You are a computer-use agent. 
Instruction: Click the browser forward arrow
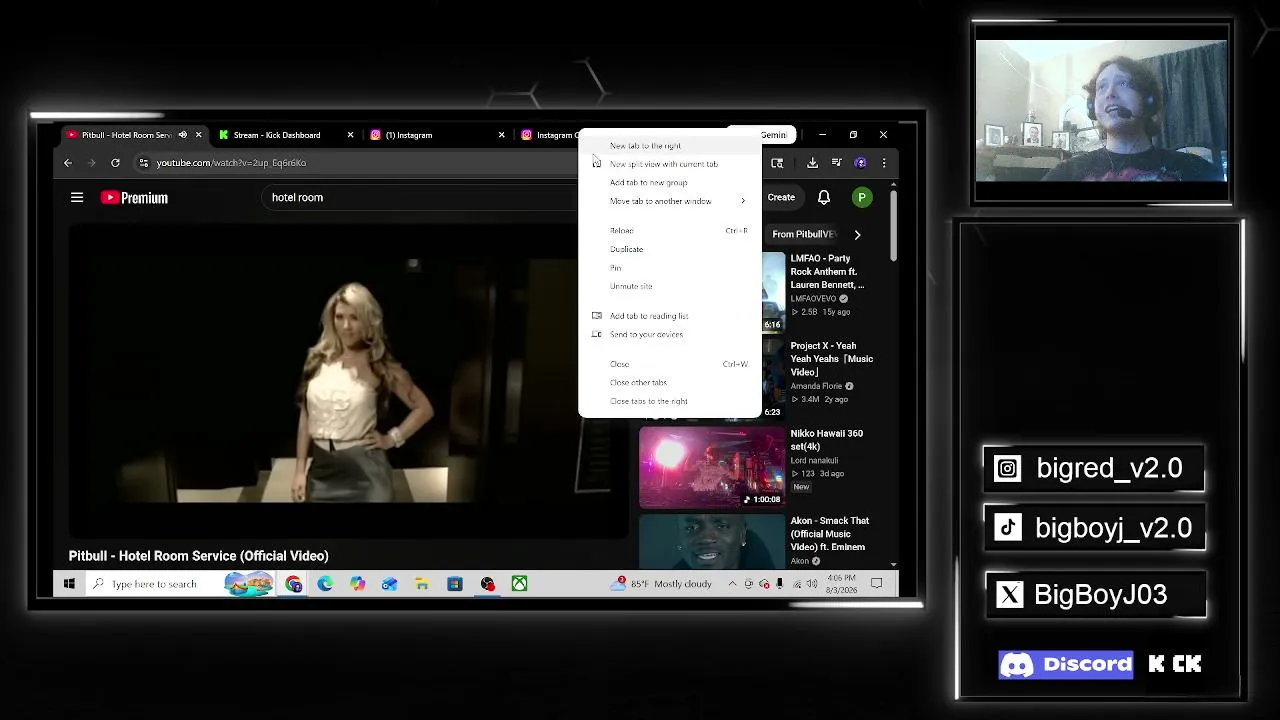[x=91, y=163]
